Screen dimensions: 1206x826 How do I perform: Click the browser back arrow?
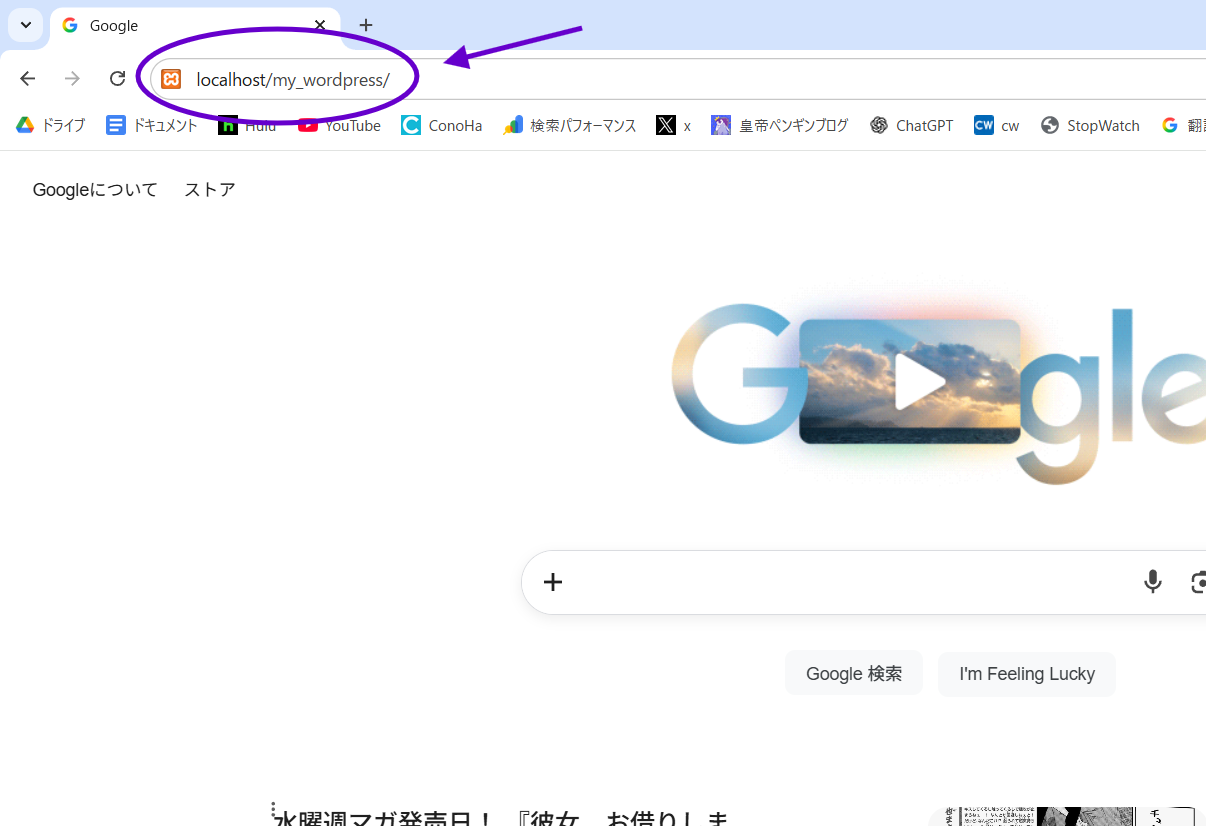27,79
